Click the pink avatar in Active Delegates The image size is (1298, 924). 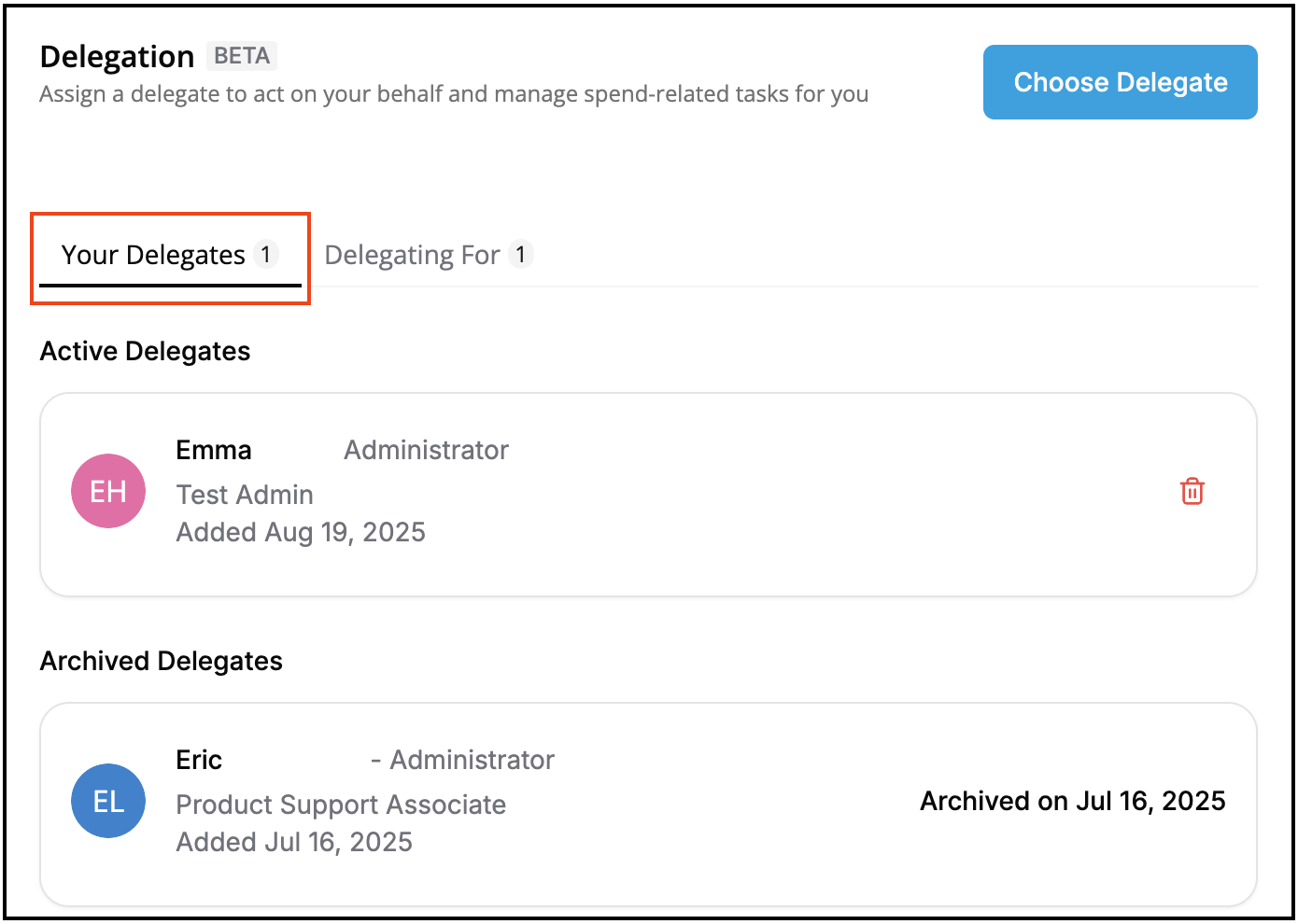[x=108, y=491]
